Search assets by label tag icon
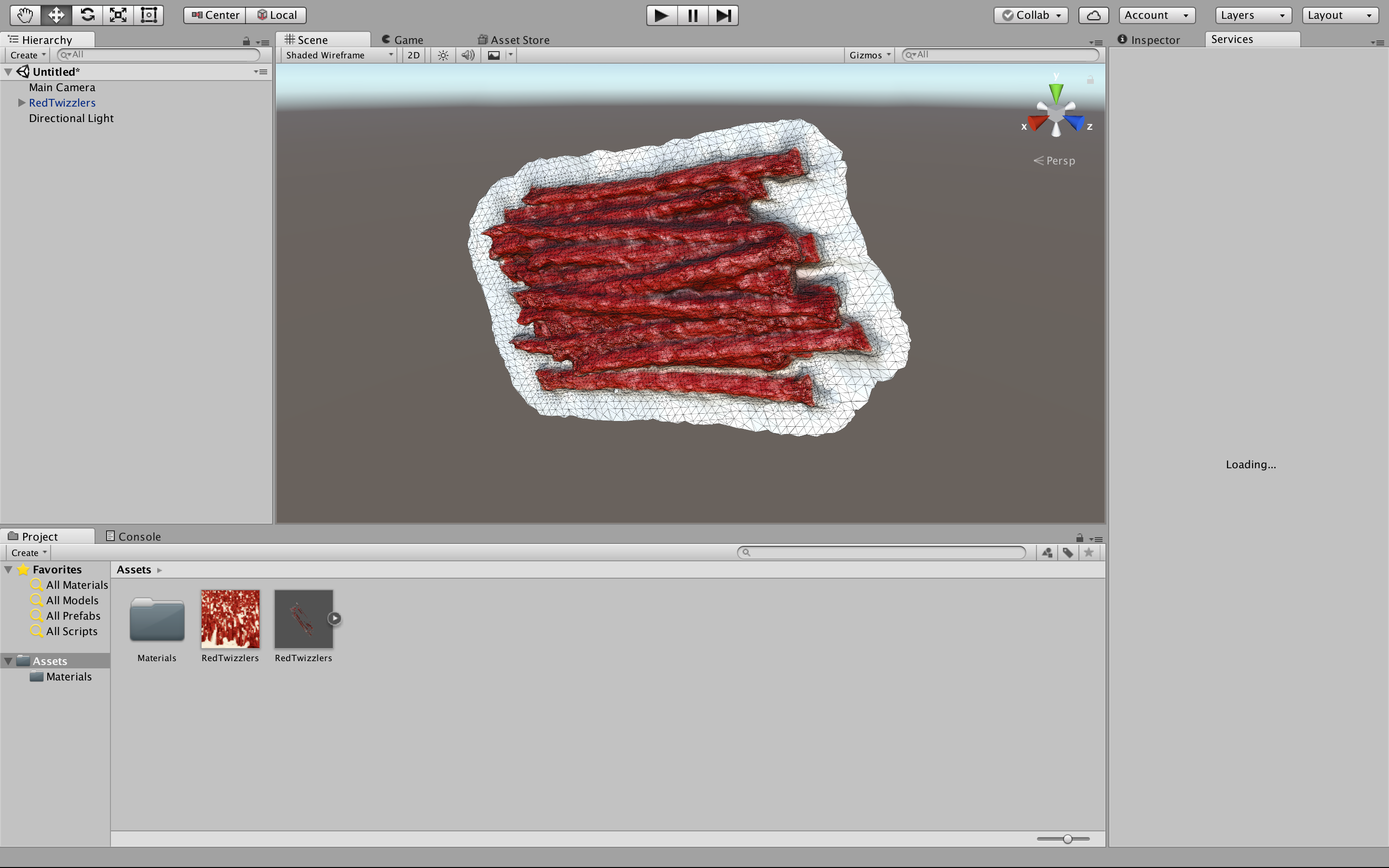The width and height of the screenshot is (1389, 868). tap(1068, 552)
